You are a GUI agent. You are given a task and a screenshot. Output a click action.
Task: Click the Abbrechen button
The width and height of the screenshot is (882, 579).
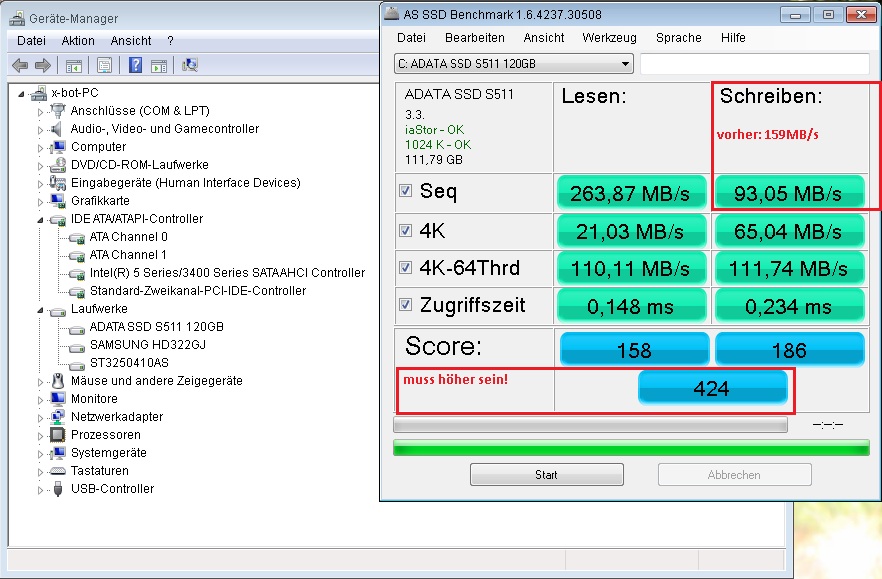click(x=734, y=474)
